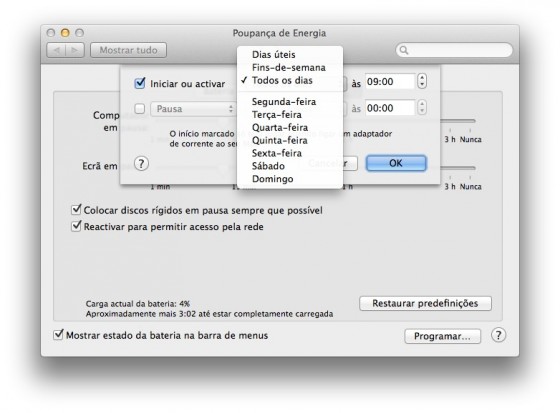Open the "Programar..." schedule button
The height and width of the screenshot is (413, 560).
click(x=442, y=336)
